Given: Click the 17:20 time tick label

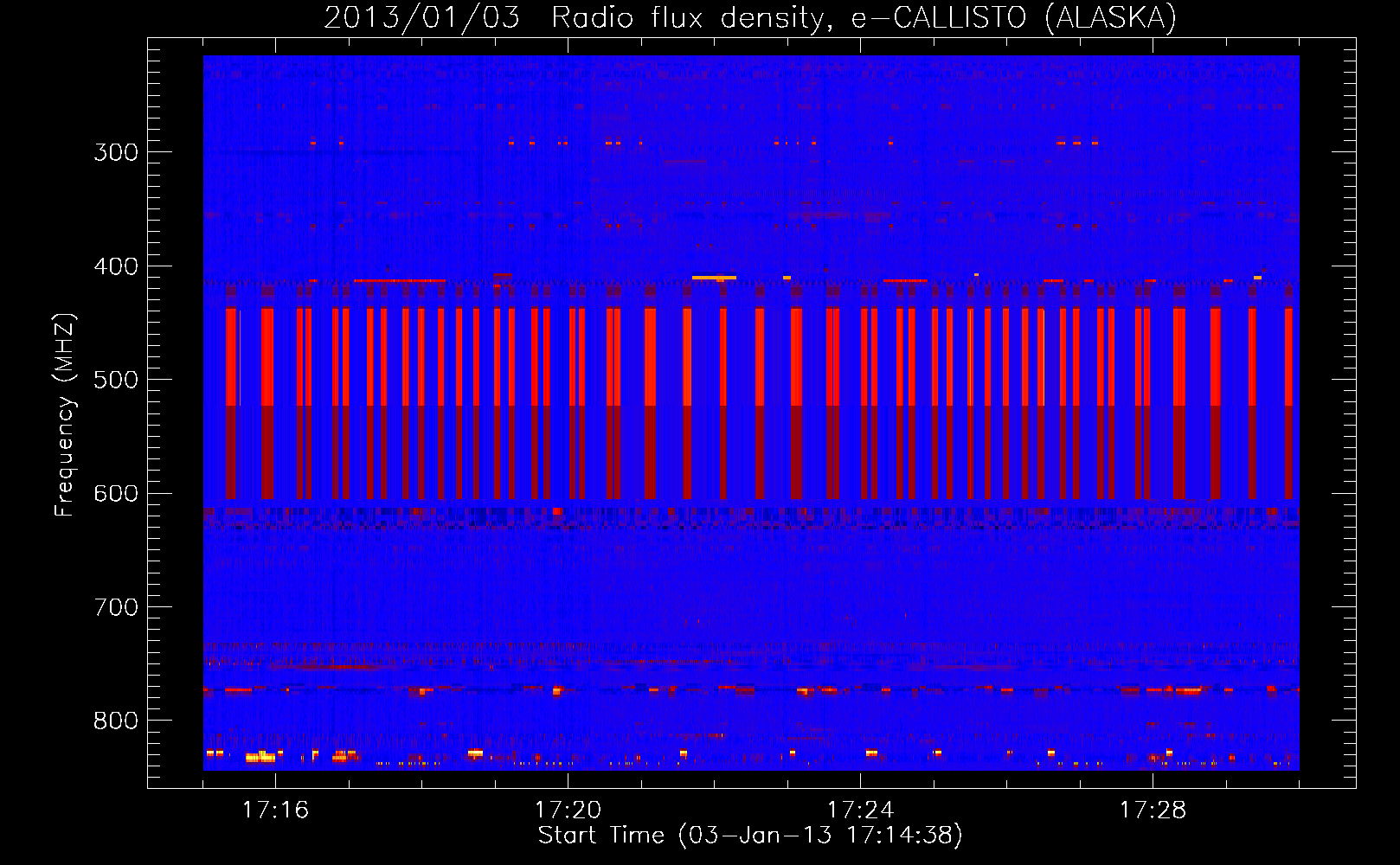Looking at the screenshot, I should tap(568, 811).
